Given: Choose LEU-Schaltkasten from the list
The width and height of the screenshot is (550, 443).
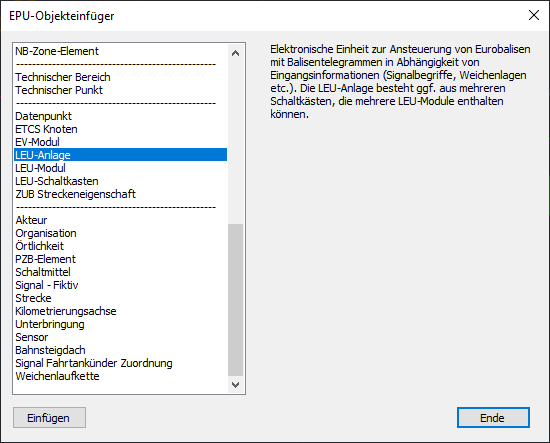Looking at the screenshot, I should point(121,181).
